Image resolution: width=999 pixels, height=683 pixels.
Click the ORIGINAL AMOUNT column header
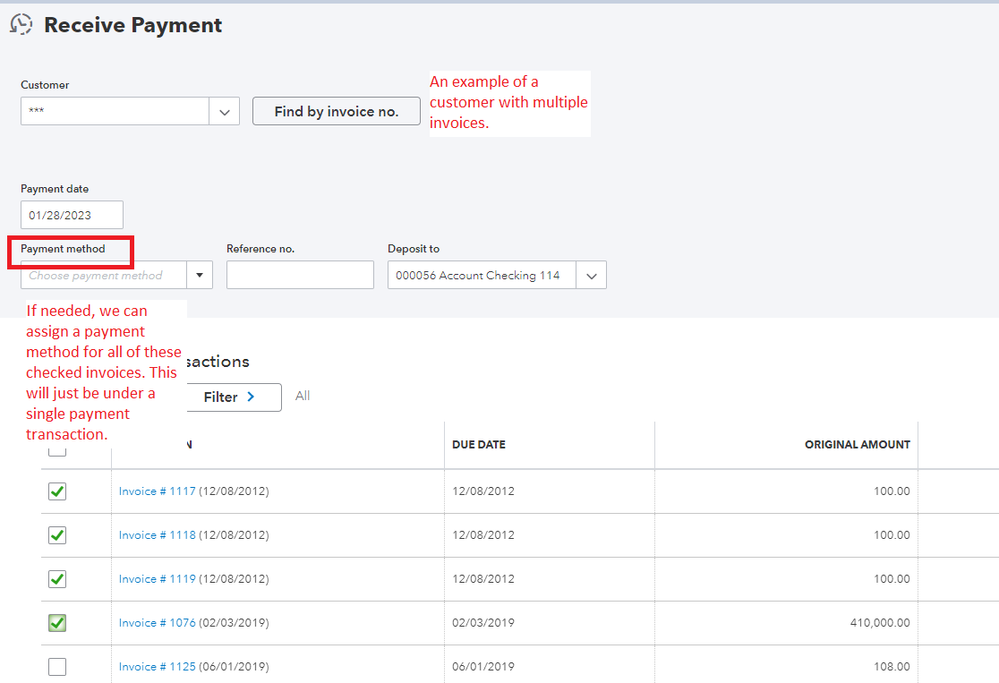857,445
